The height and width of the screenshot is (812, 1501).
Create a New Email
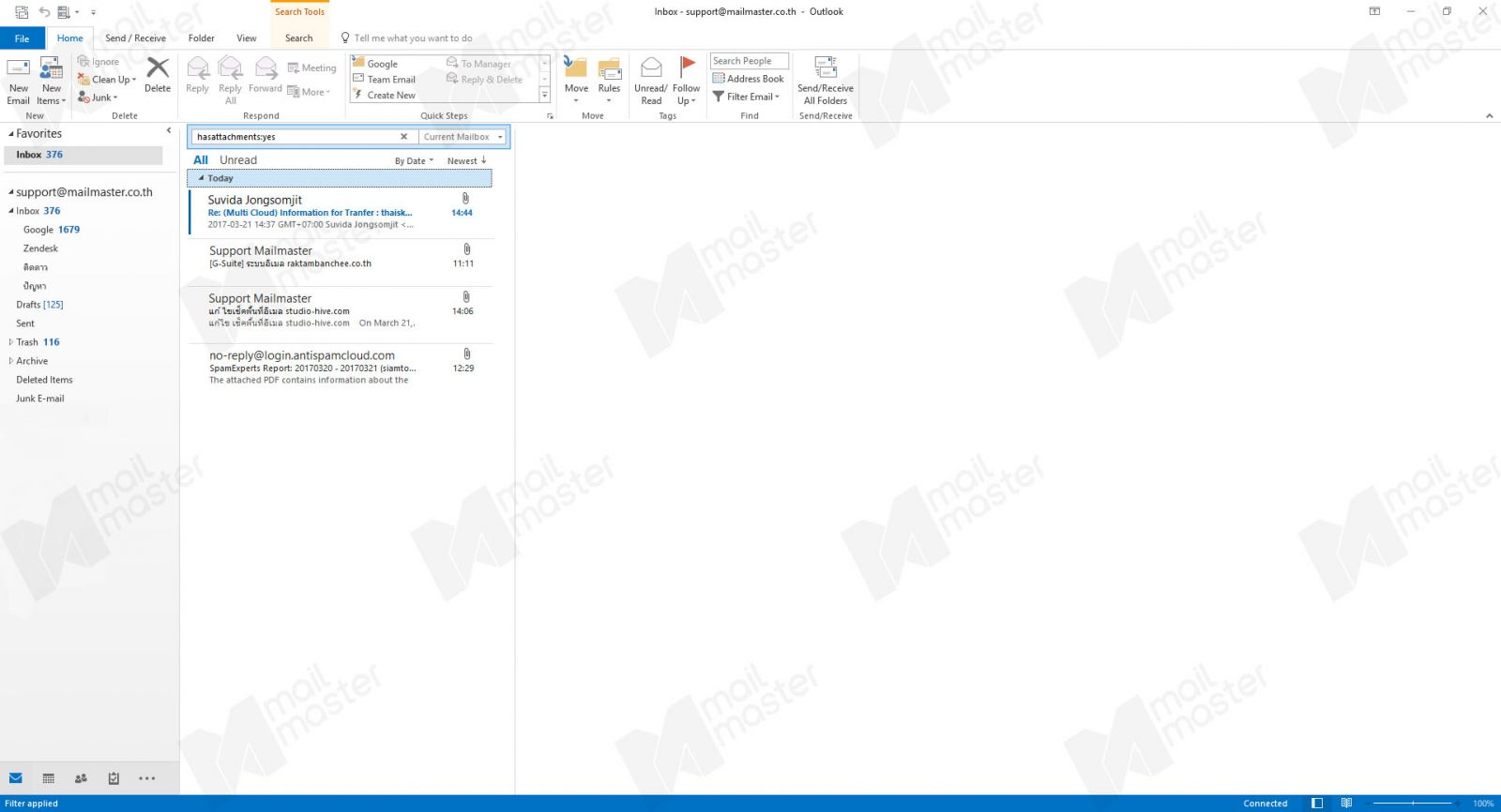pos(18,81)
